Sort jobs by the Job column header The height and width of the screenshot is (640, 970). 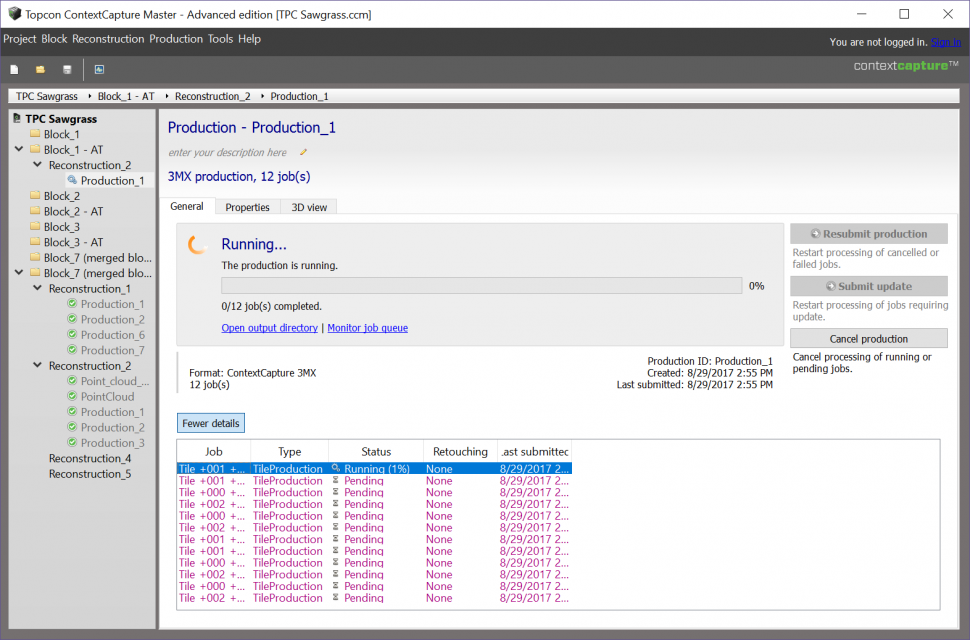coord(213,451)
